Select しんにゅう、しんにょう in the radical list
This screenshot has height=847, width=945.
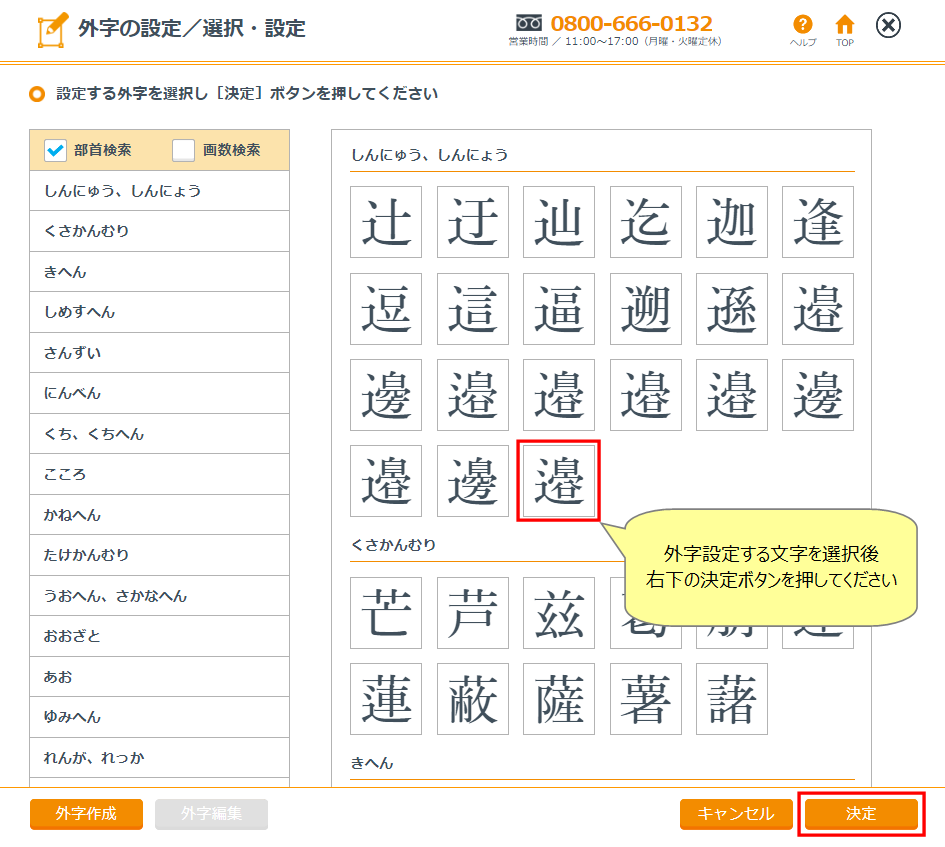click(159, 190)
